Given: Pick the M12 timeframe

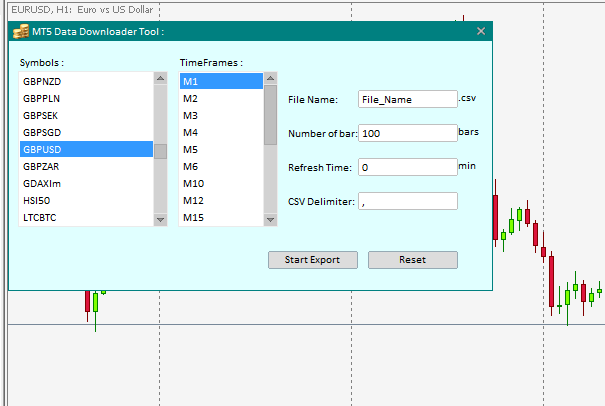Looking at the screenshot, I should tap(221, 200).
